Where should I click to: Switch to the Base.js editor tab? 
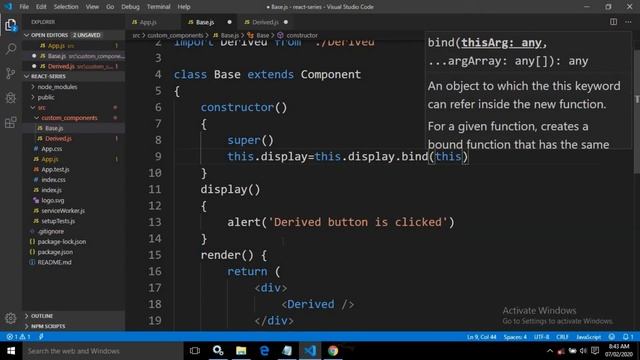209,22
